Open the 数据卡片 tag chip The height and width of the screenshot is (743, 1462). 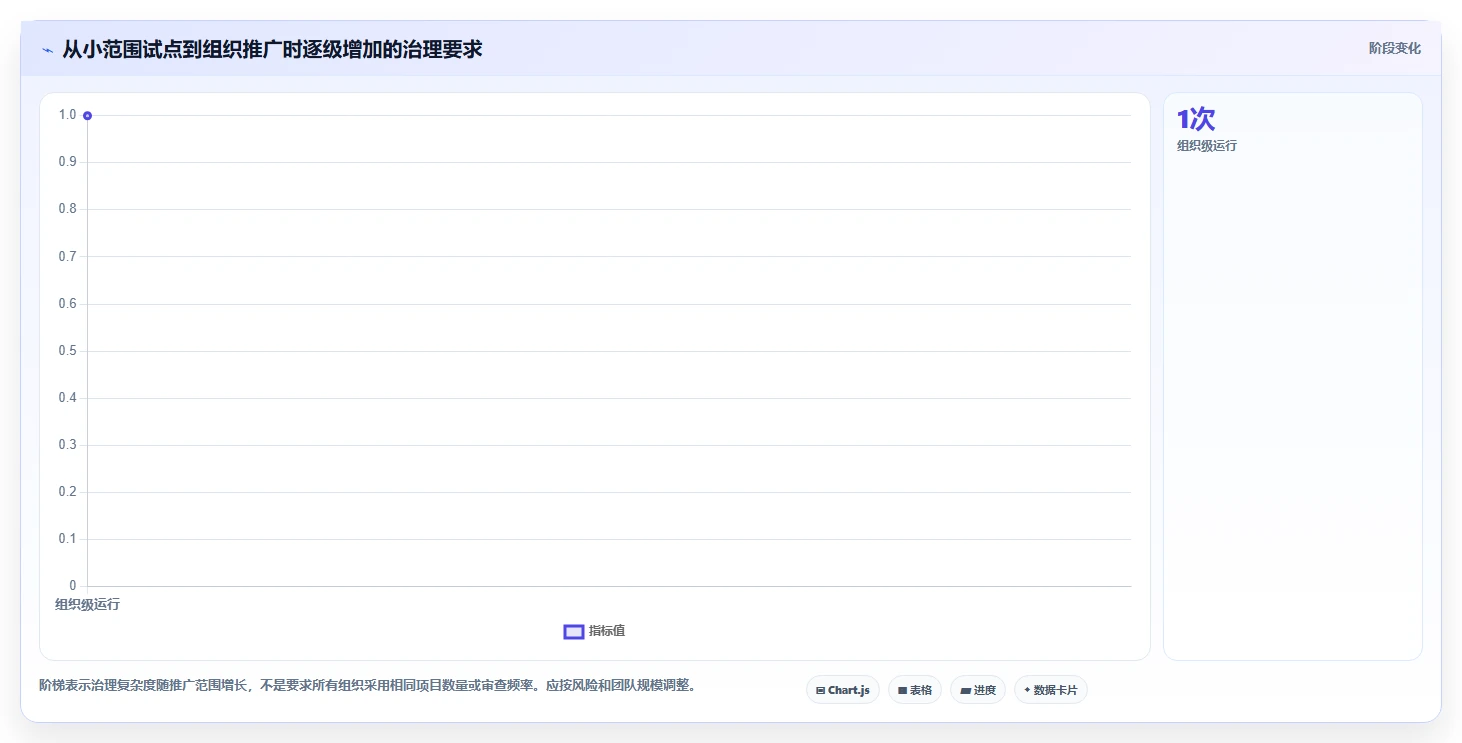[1051, 690]
